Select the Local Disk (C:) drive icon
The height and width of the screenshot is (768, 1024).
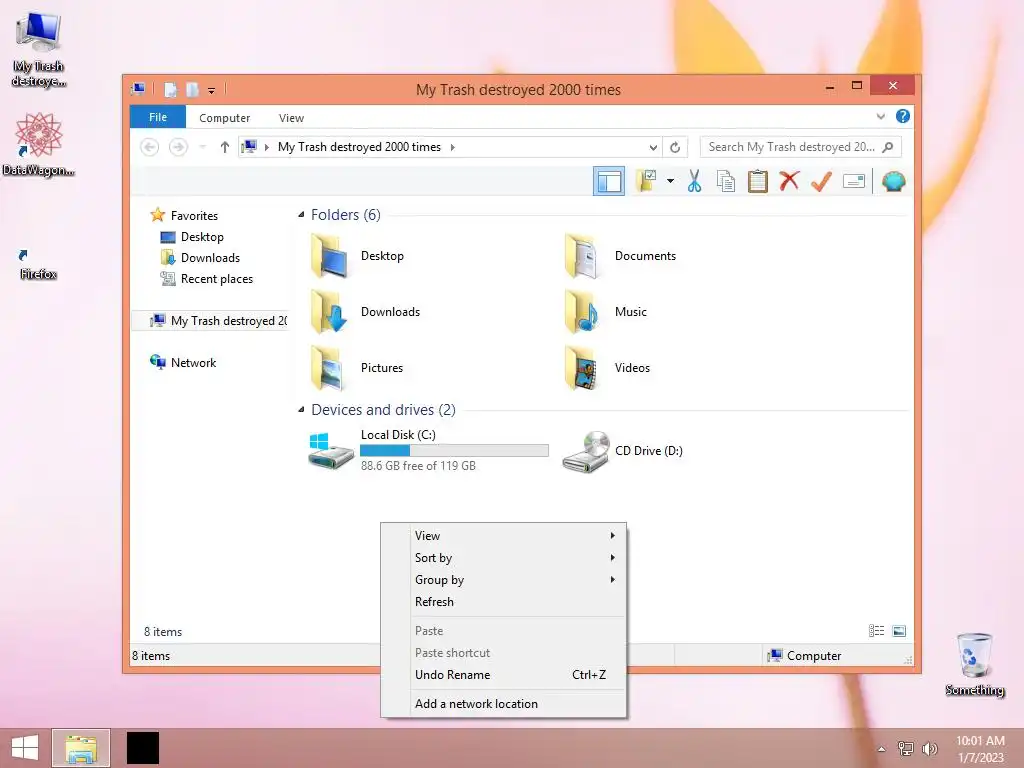pyautogui.click(x=331, y=451)
